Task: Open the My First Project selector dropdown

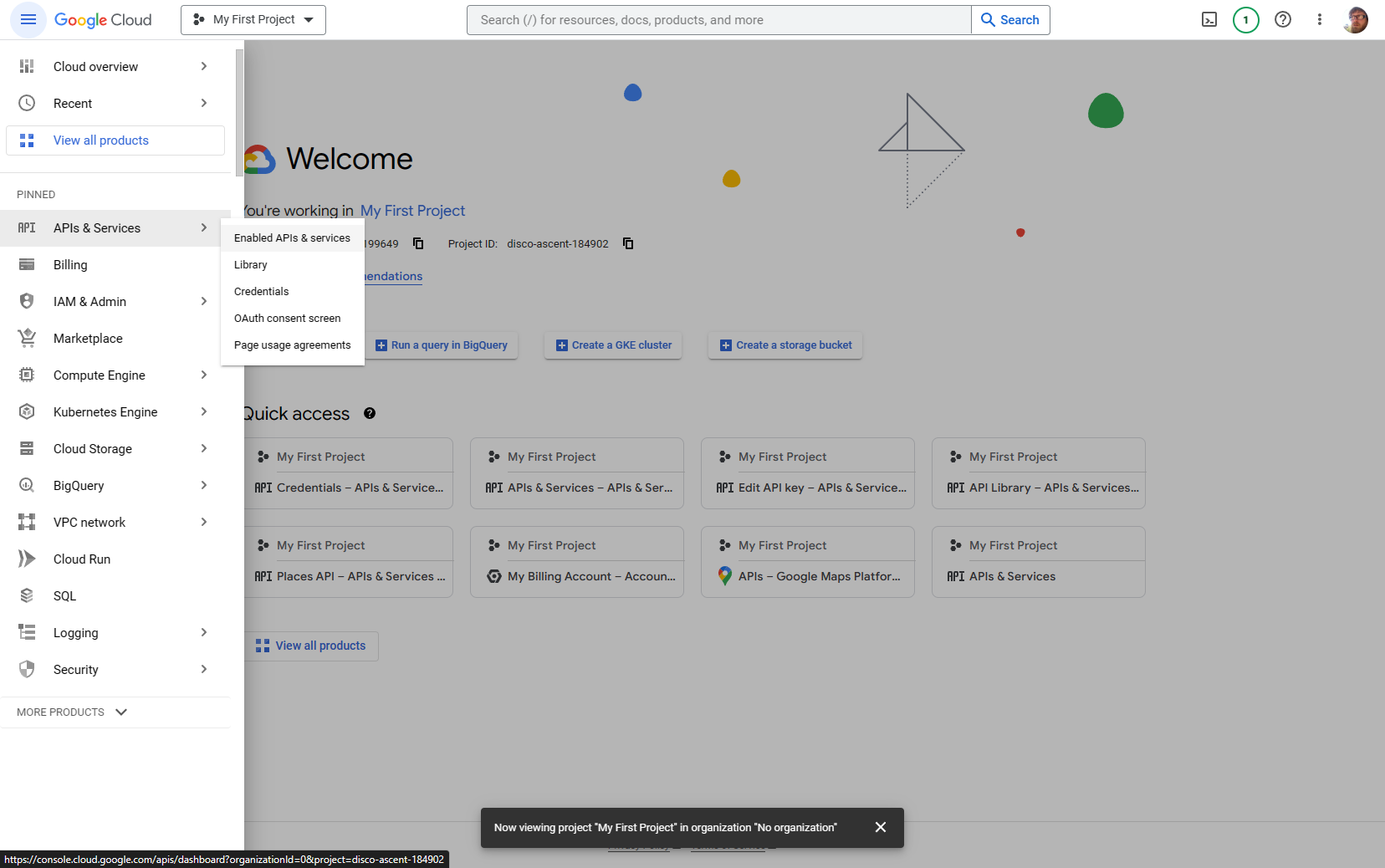Action: coord(253,19)
